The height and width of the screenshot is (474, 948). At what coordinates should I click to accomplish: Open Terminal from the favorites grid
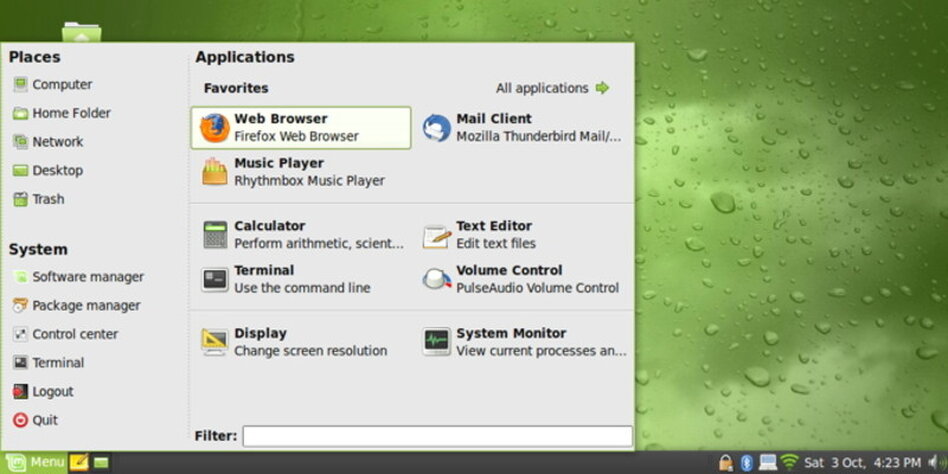[288, 279]
